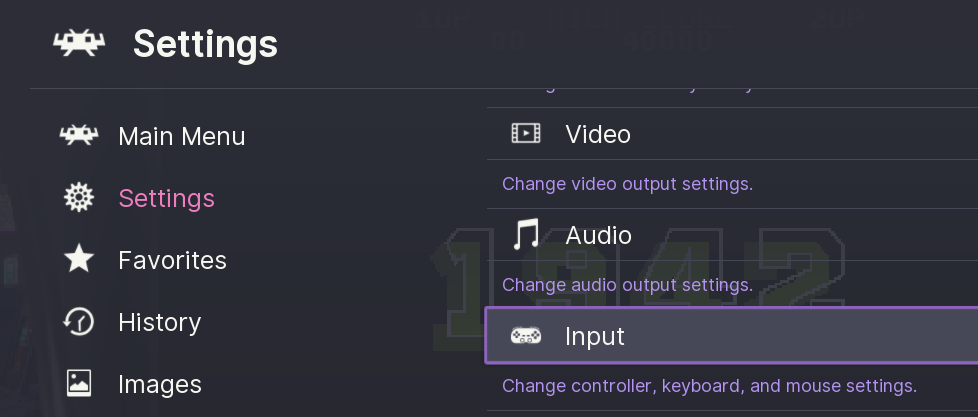
Task: Click the Images picture icon
Action: (78, 384)
